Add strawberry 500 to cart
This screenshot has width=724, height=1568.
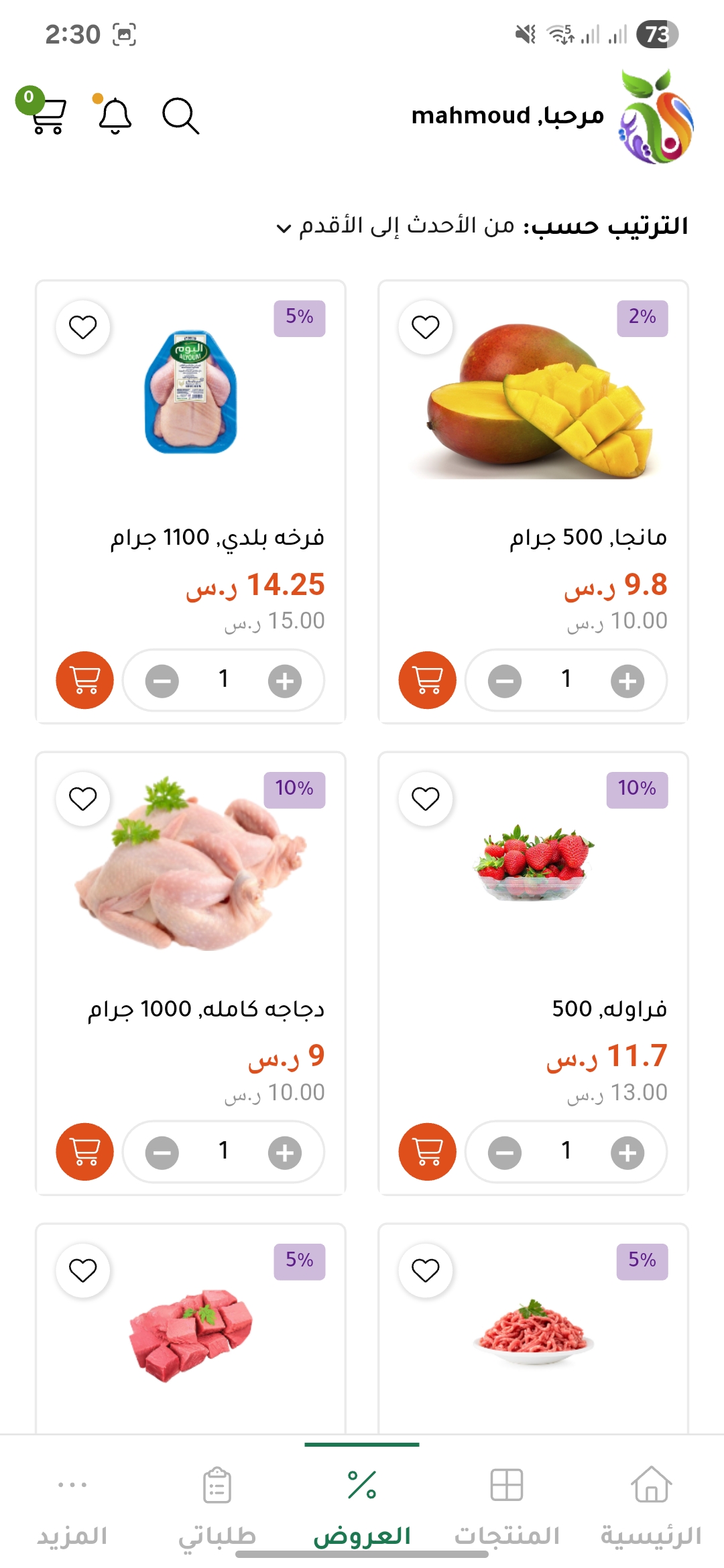click(427, 1152)
